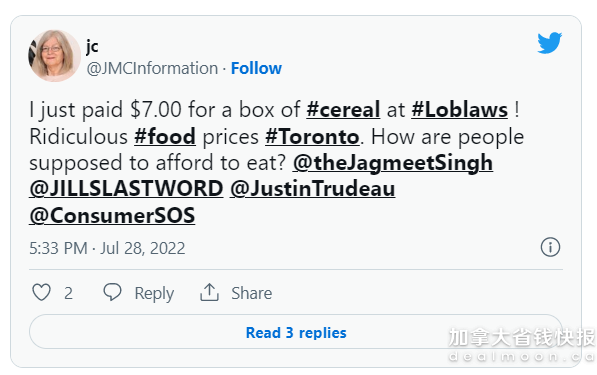Visit the @JustinTrudeau mention
597x375 pixels.
tap(313, 189)
